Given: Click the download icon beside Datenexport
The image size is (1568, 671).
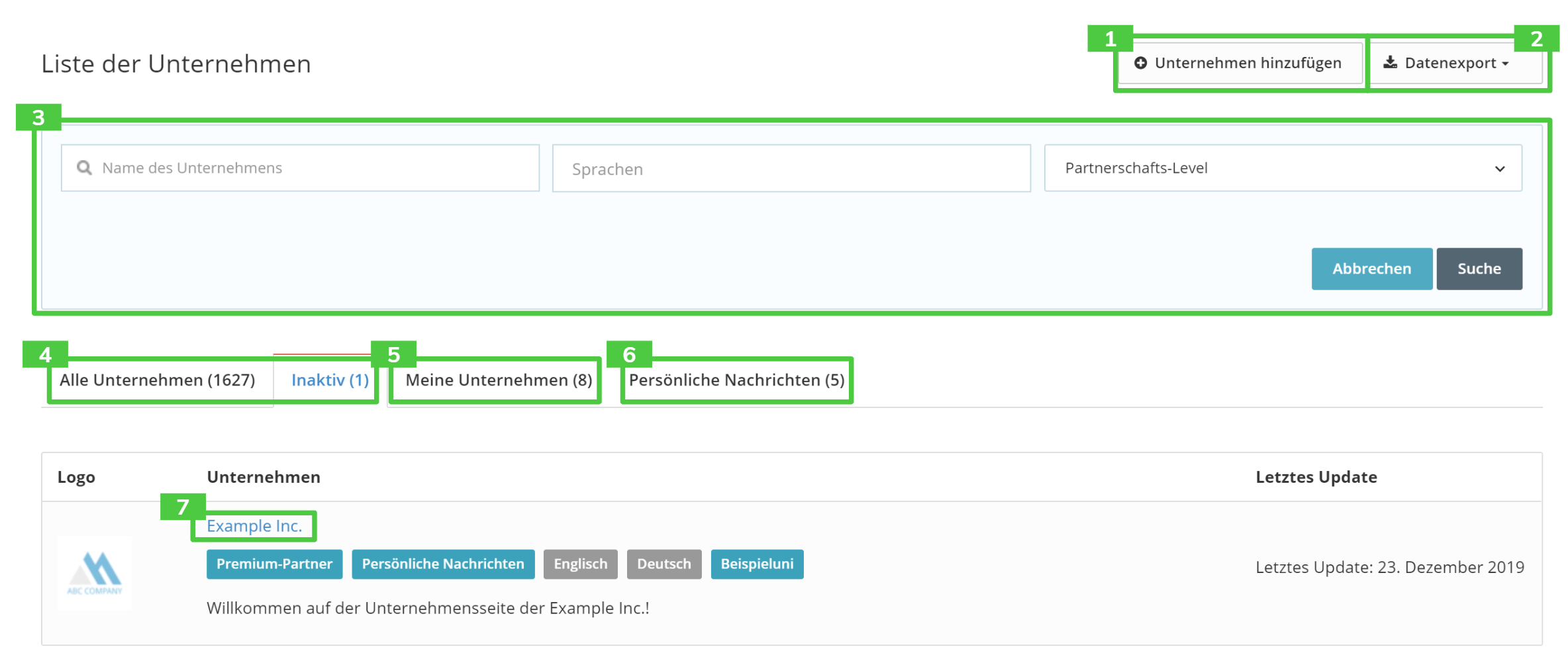Looking at the screenshot, I should [x=1390, y=63].
